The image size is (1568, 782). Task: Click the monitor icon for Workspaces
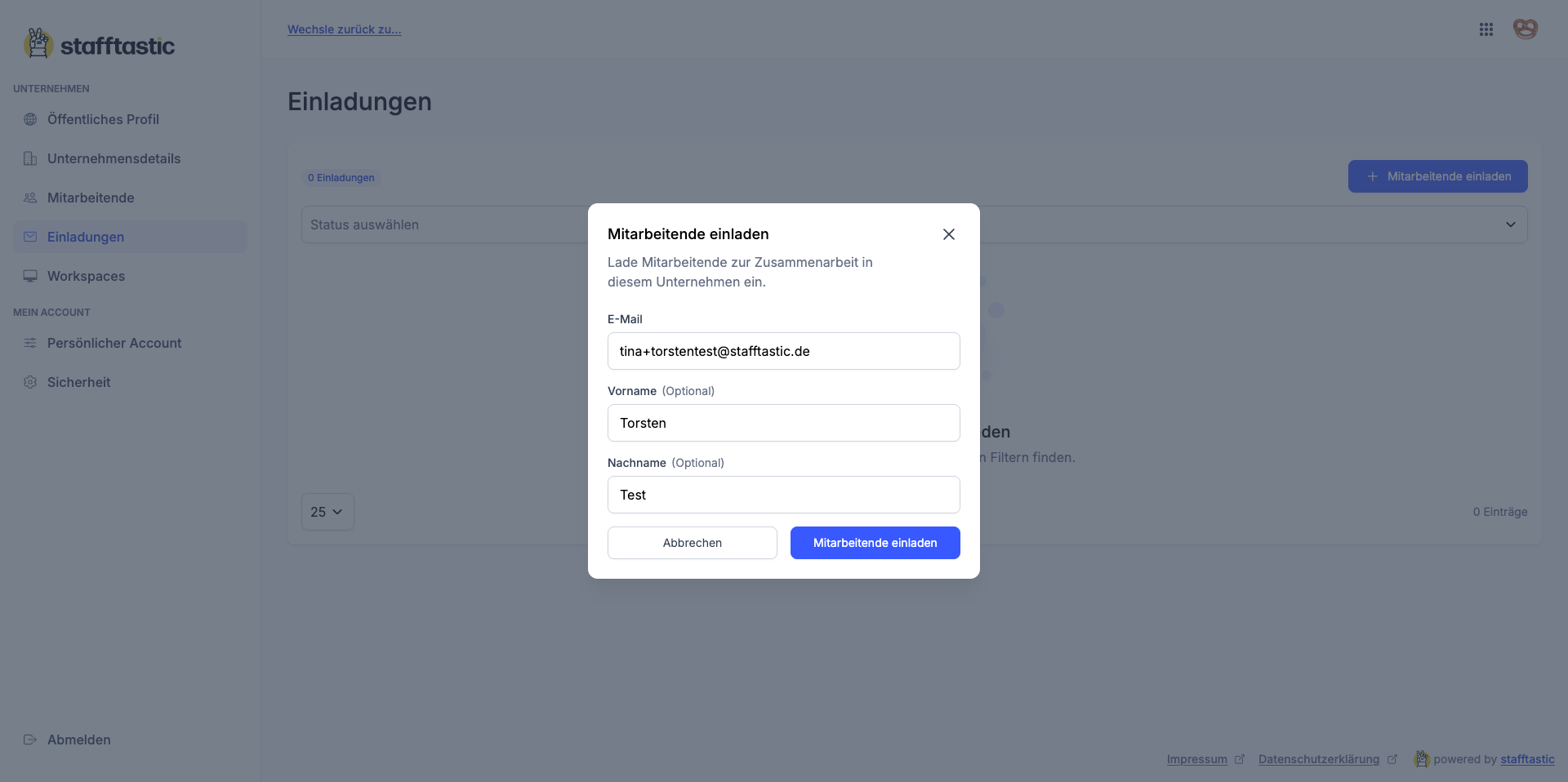click(30, 276)
